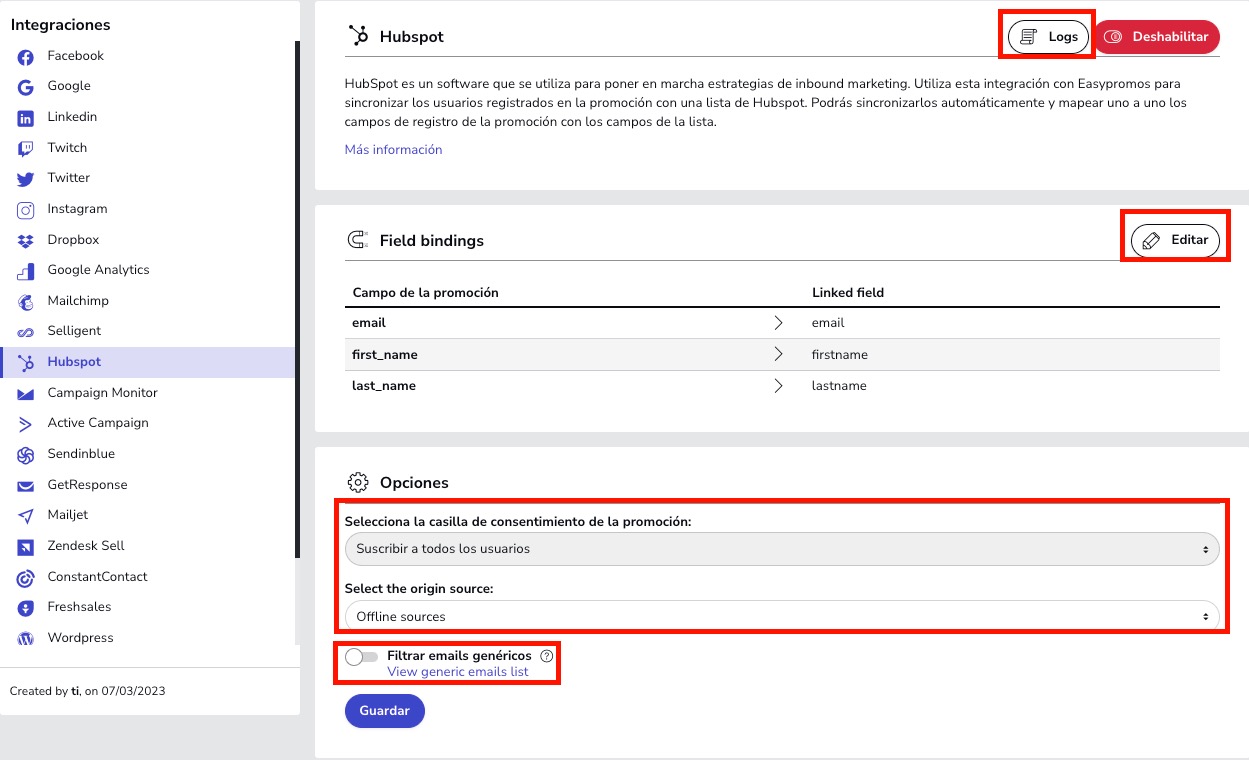The height and width of the screenshot is (760, 1249).
Task: Open the origin source dropdown 'Offline sources'
Action: 782,616
